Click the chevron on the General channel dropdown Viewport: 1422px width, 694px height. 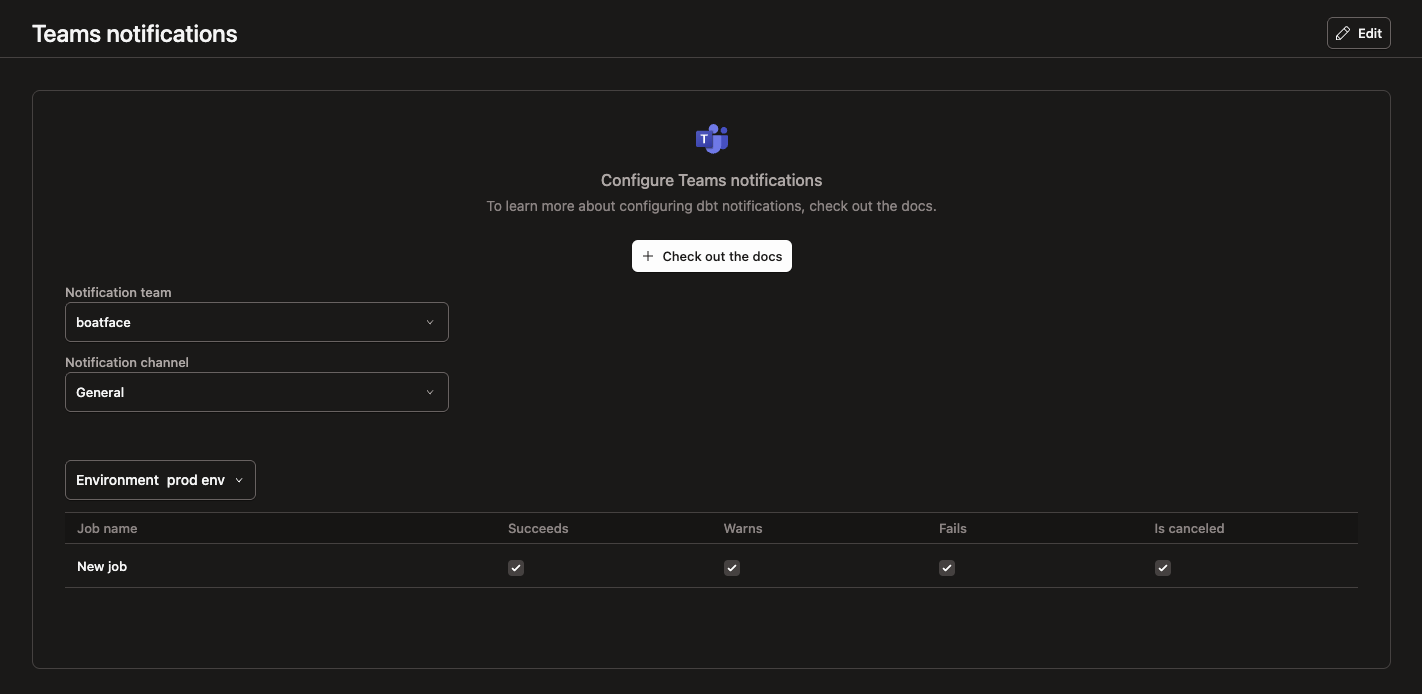pos(430,392)
